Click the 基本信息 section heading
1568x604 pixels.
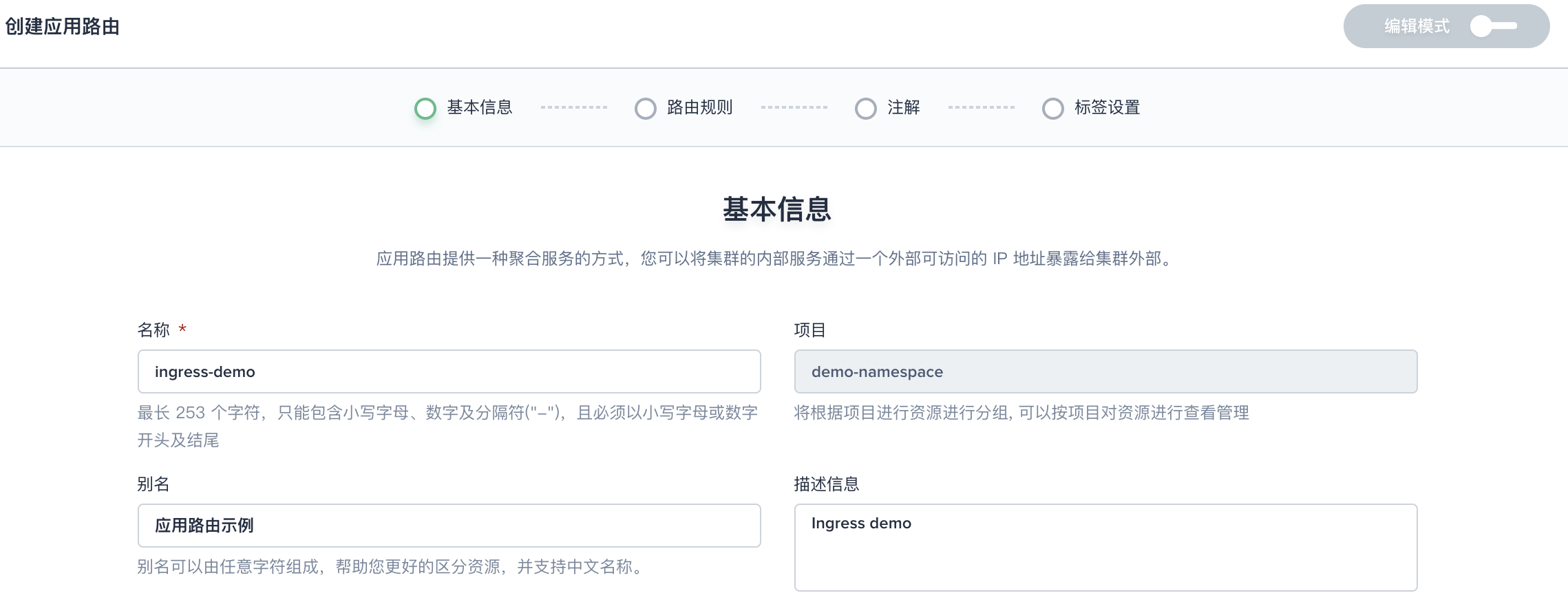[x=777, y=209]
